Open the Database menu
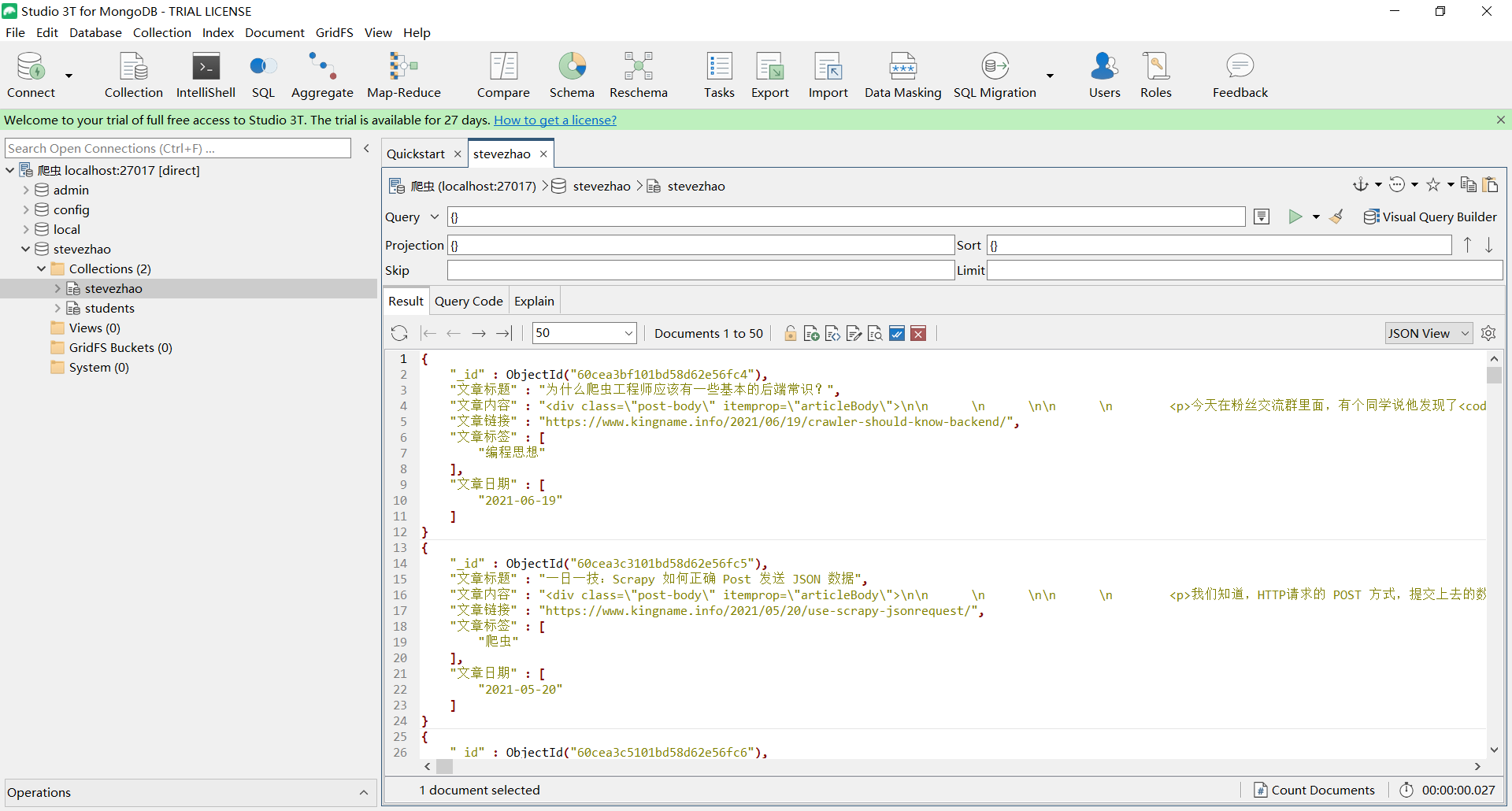This screenshot has height=811, width=1512. [x=95, y=32]
